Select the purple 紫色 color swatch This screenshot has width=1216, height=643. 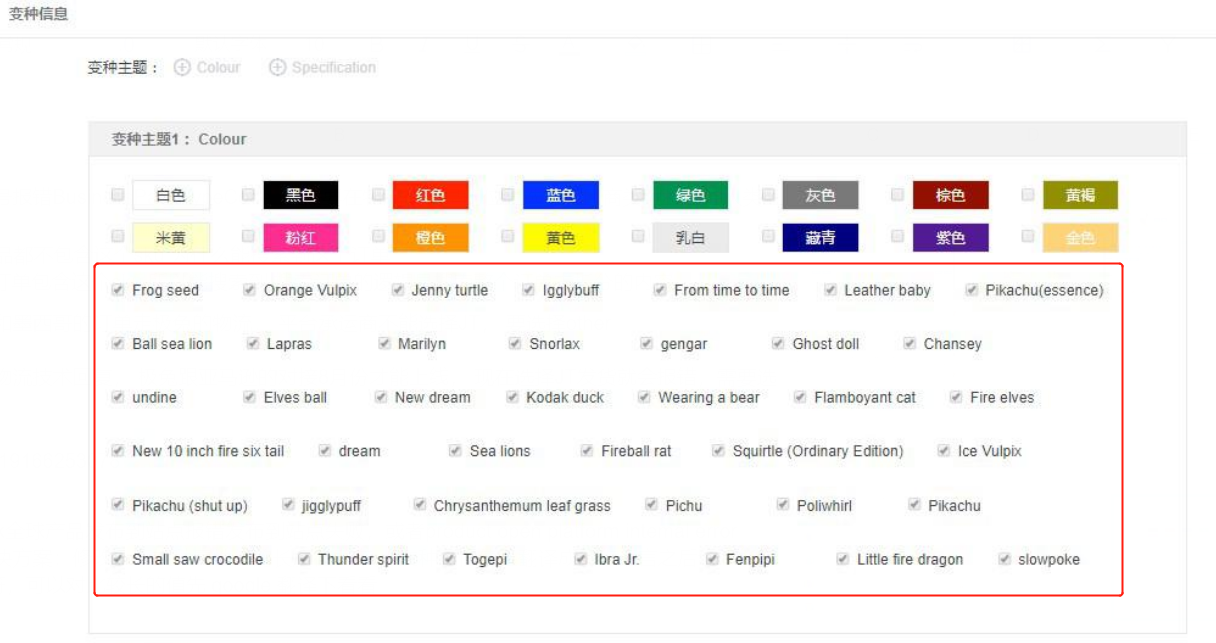coord(951,237)
